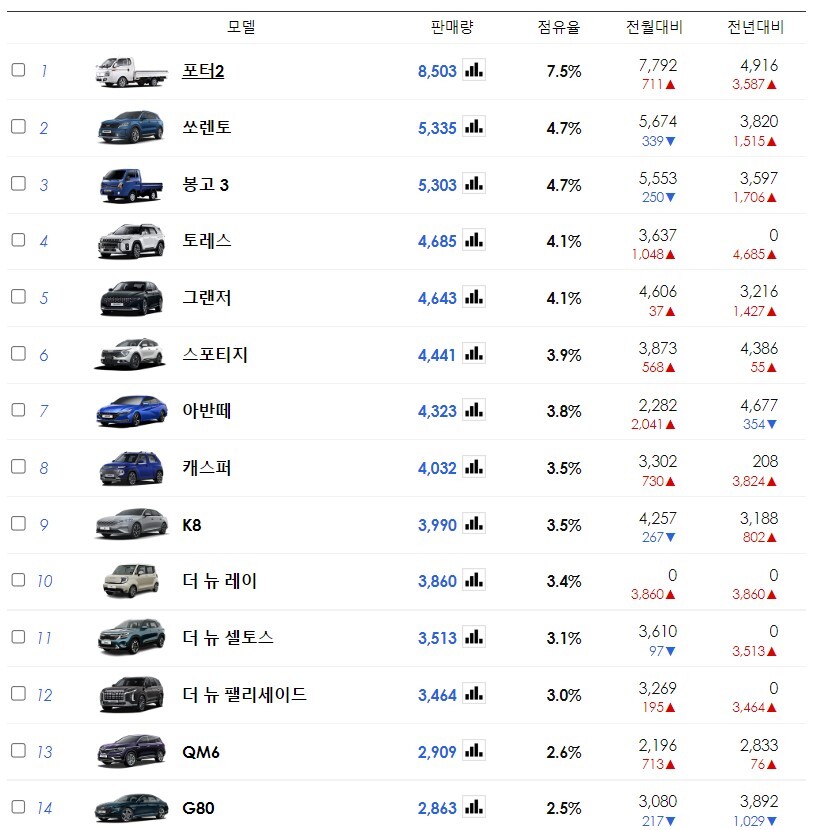This screenshot has width=837, height=830.
Task: Open the 더 뉴 팰리세이드 model link
Action: coord(244,694)
